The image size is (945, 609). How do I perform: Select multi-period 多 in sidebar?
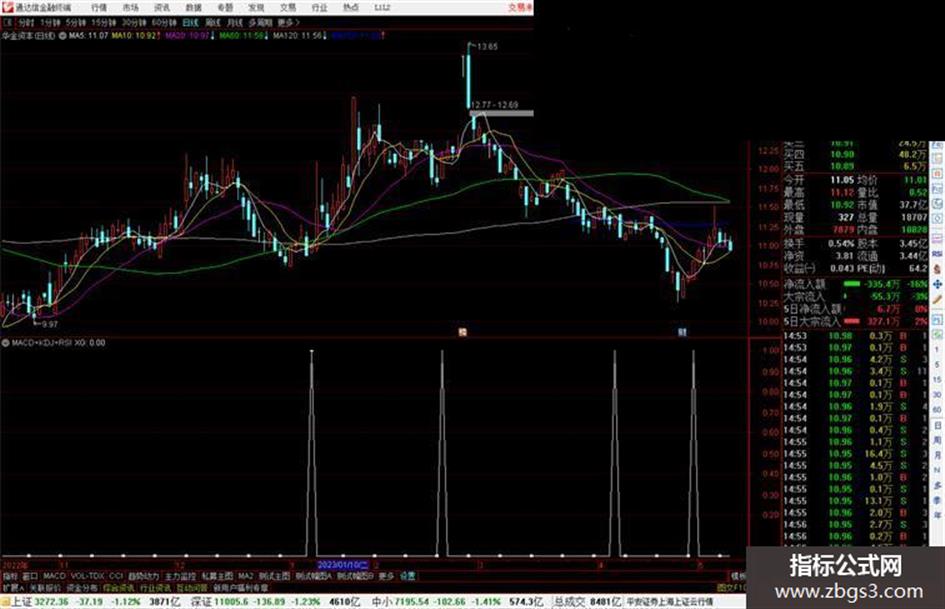click(937, 484)
